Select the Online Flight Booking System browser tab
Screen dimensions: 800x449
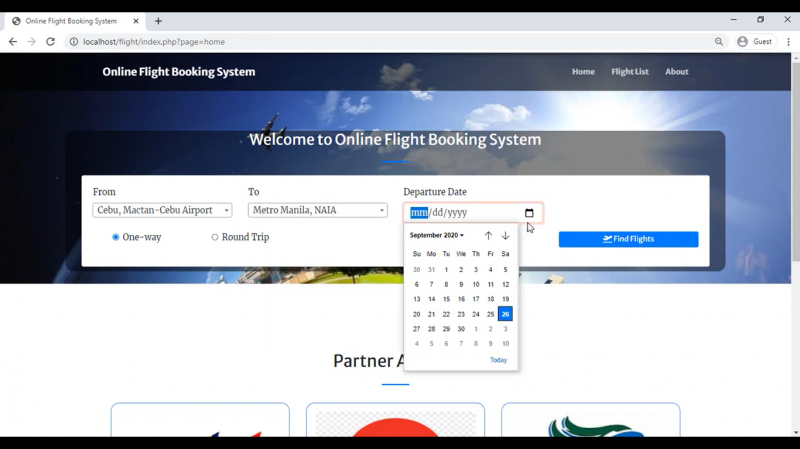76,21
